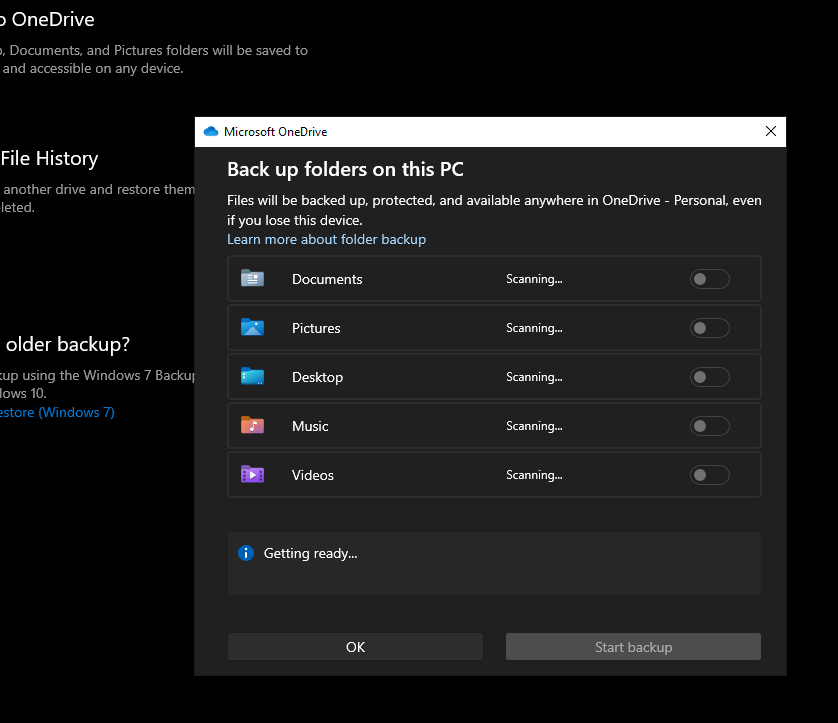838x723 pixels.
Task: Click the Videos folder icon
Action: (x=252, y=475)
